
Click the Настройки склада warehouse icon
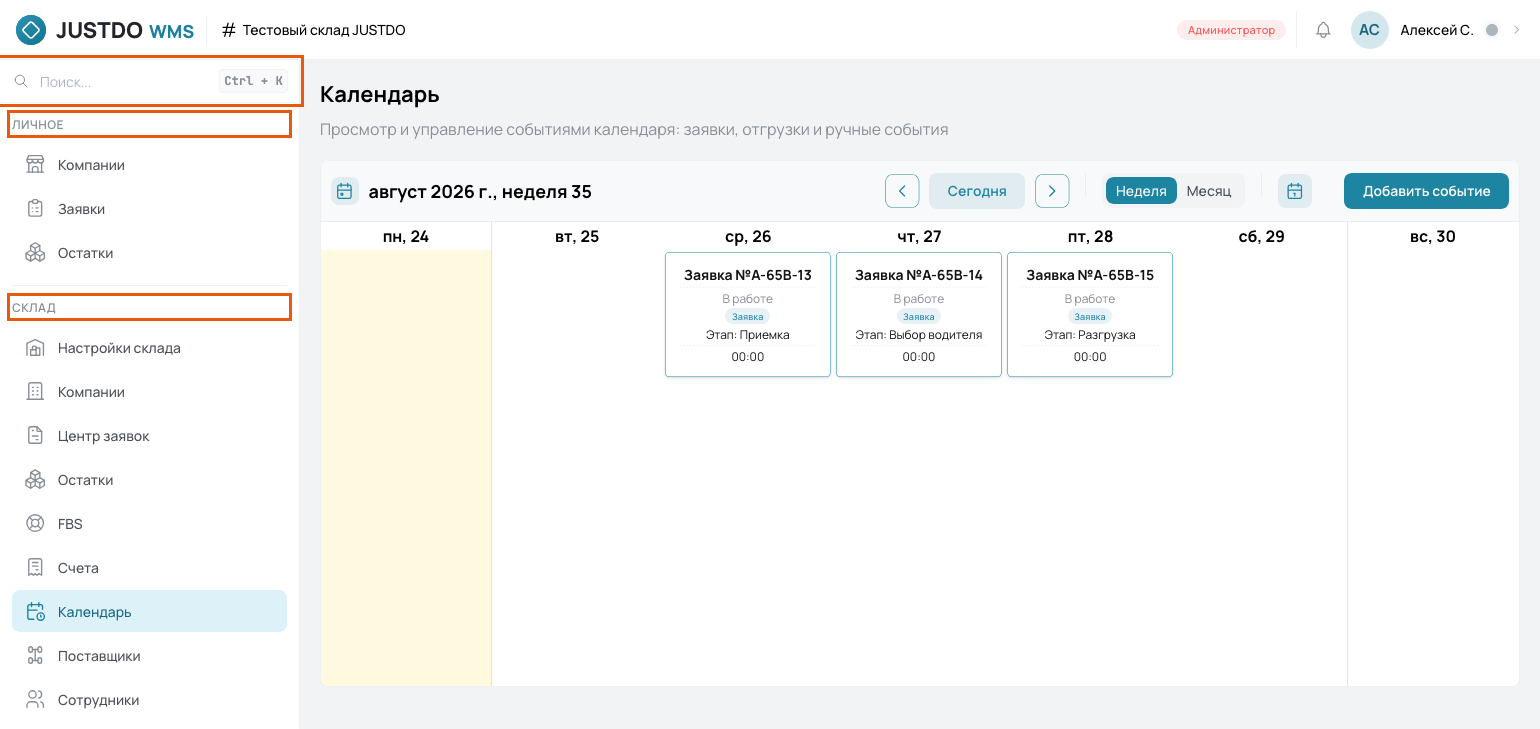(x=35, y=348)
